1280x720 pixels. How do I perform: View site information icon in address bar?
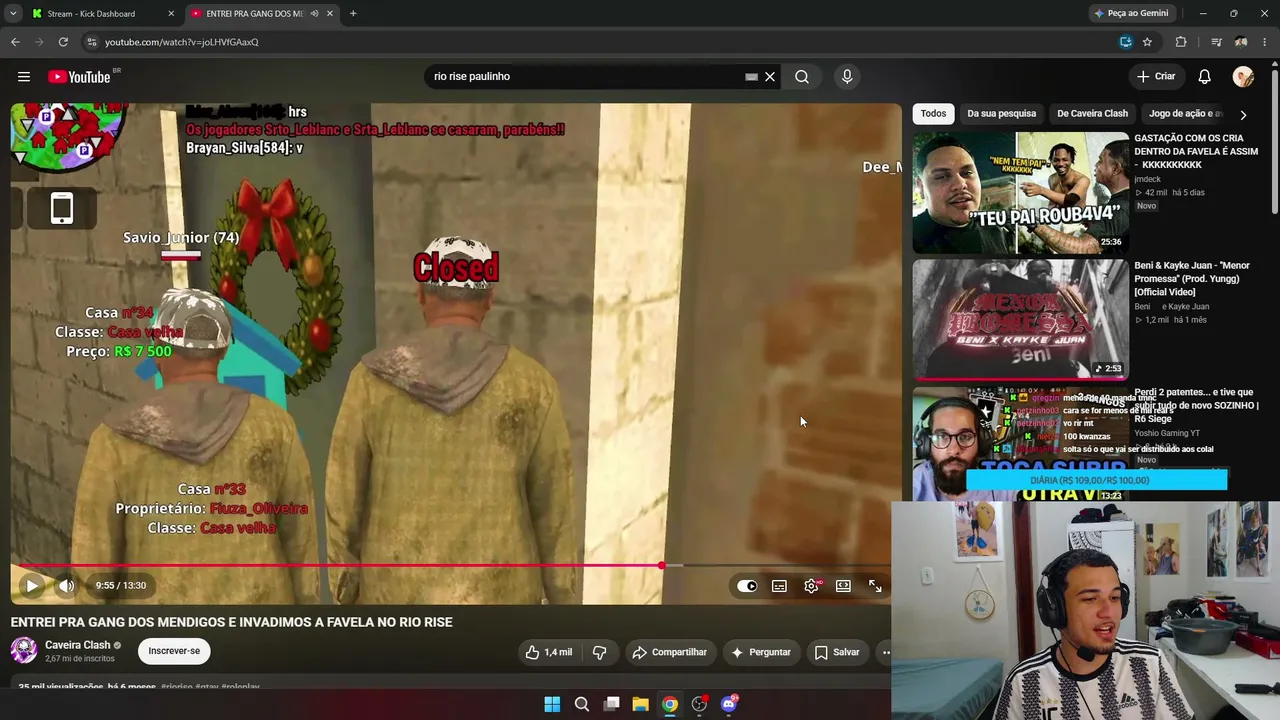tap(92, 42)
